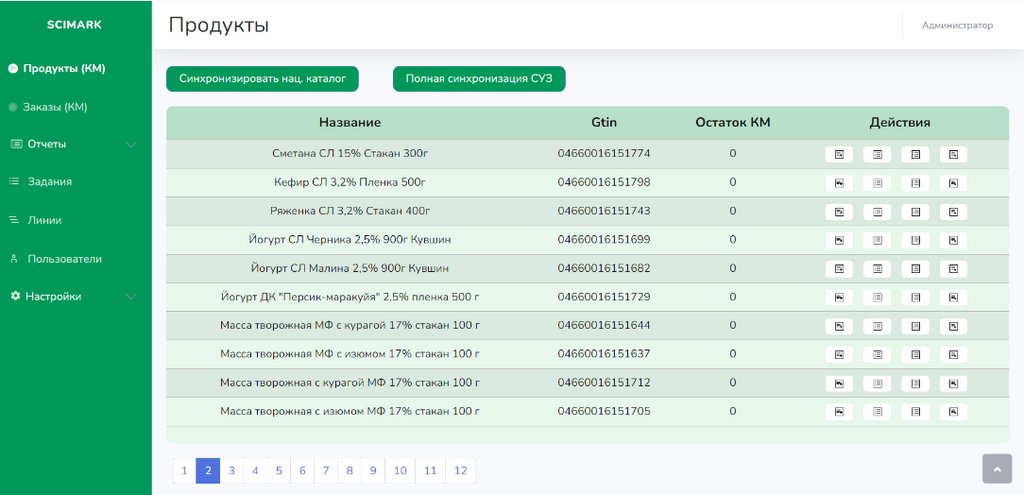The width and height of the screenshot is (1024, 495).
Task: Click the third action icon in the Кефир СЛ 3,2% row
Action: click(x=916, y=184)
